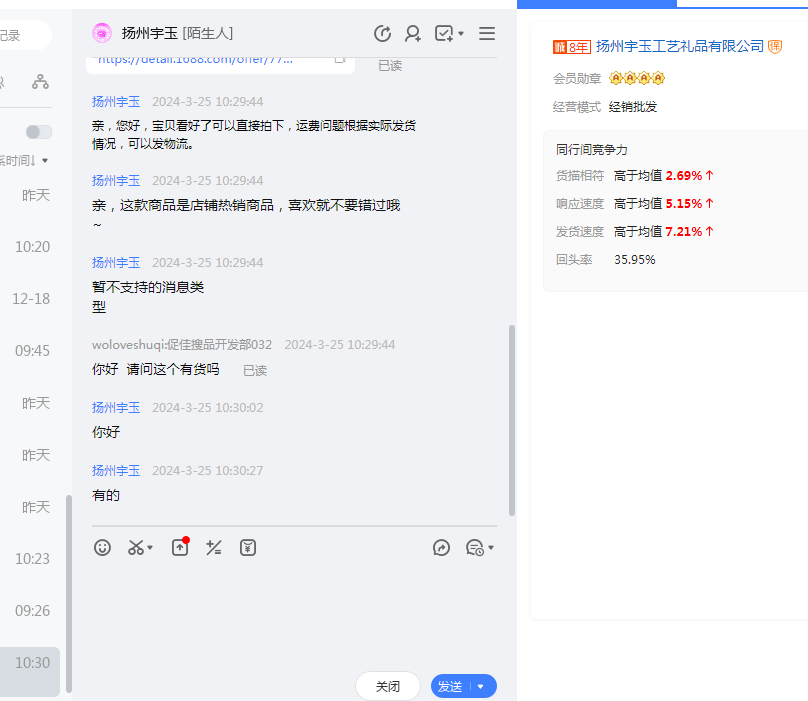Click the organization structure icon in sidebar

pyautogui.click(x=40, y=81)
